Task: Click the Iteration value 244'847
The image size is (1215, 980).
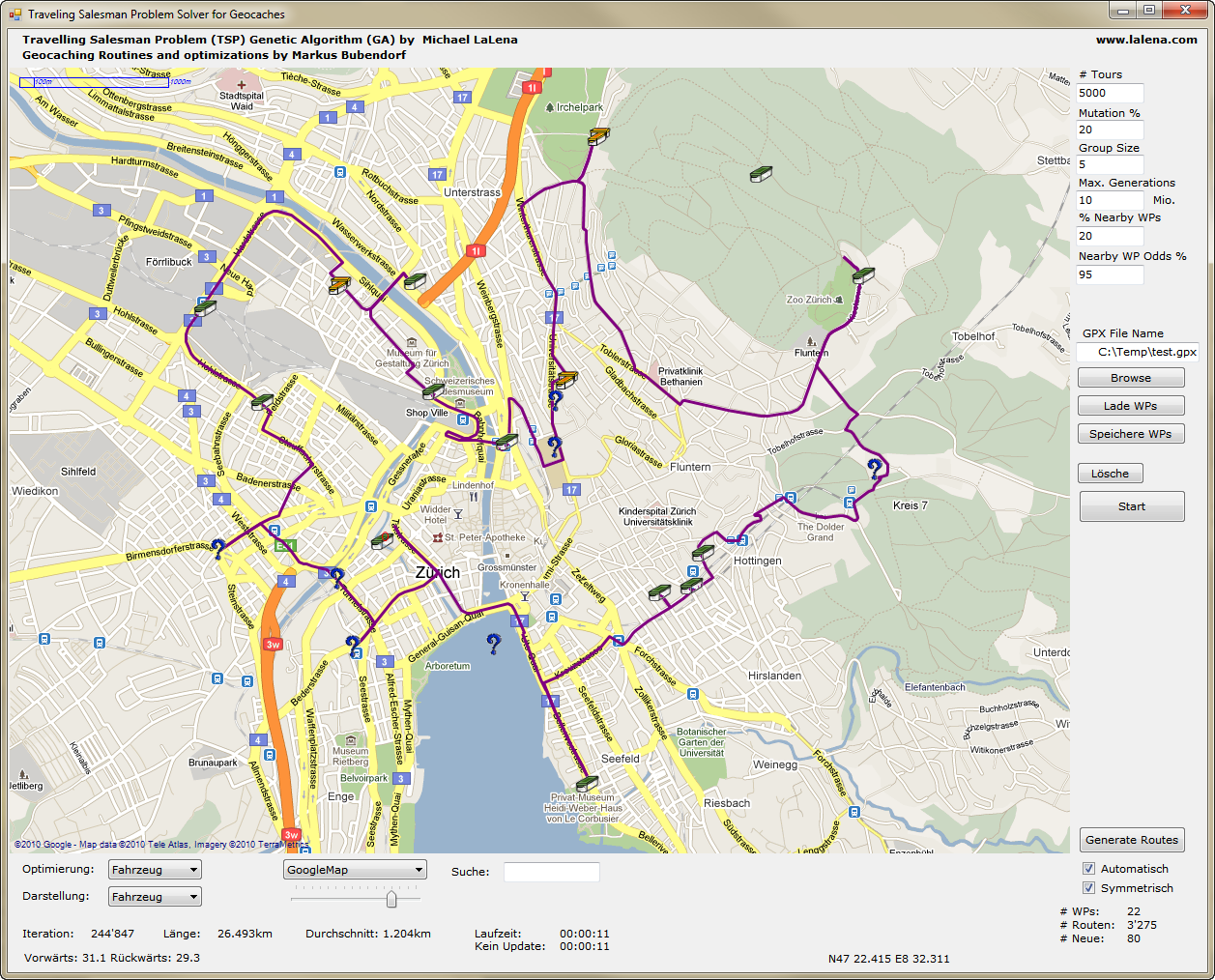Action: click(x=112, y=934)
